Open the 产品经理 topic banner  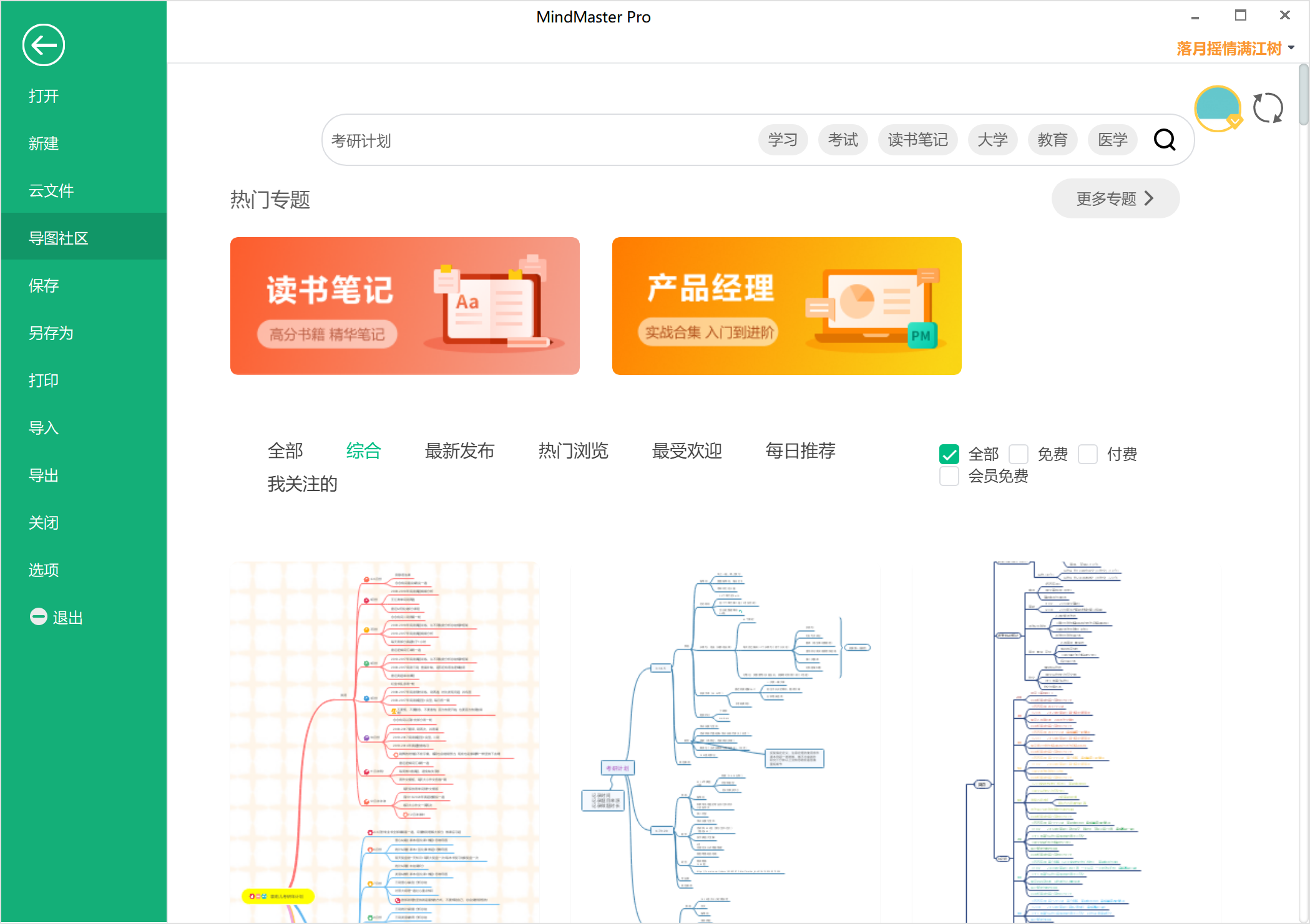pos(786,306)
